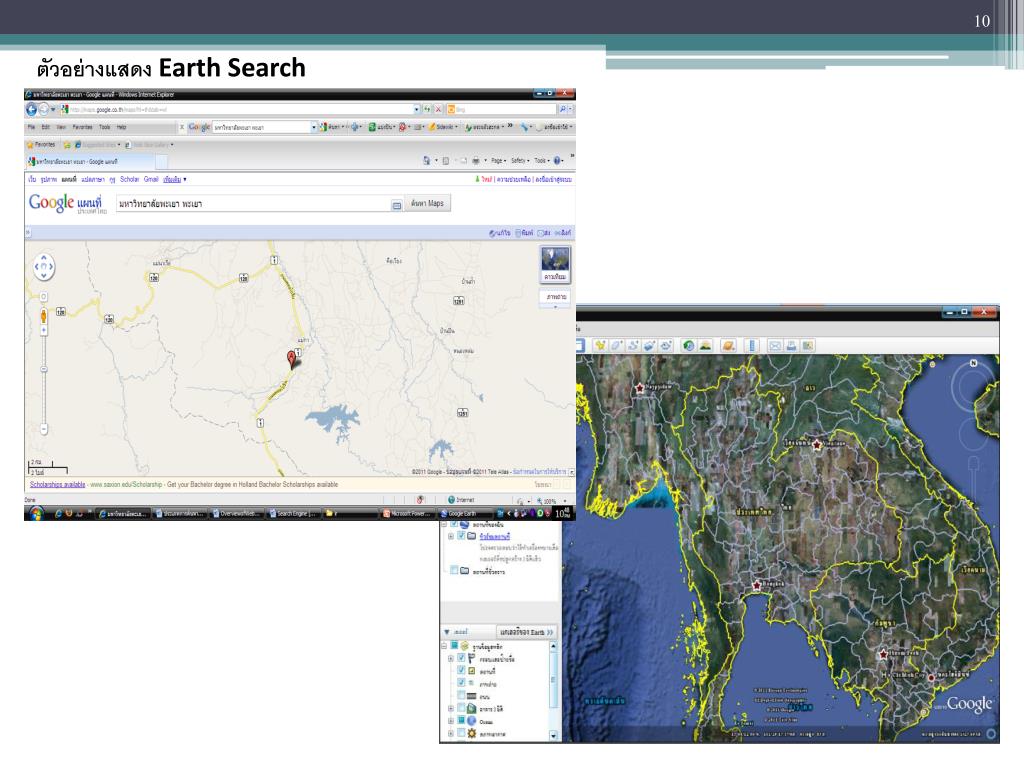Toggle the Ocean layer checkbox

tap(461, 721)
